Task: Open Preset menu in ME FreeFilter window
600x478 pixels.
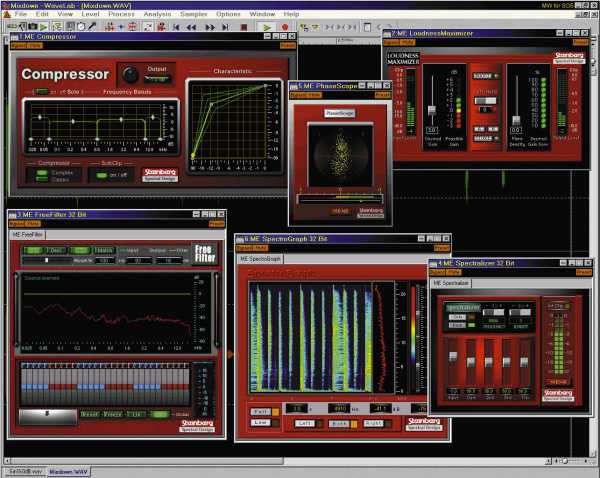Action: click(x=217, y=224)
